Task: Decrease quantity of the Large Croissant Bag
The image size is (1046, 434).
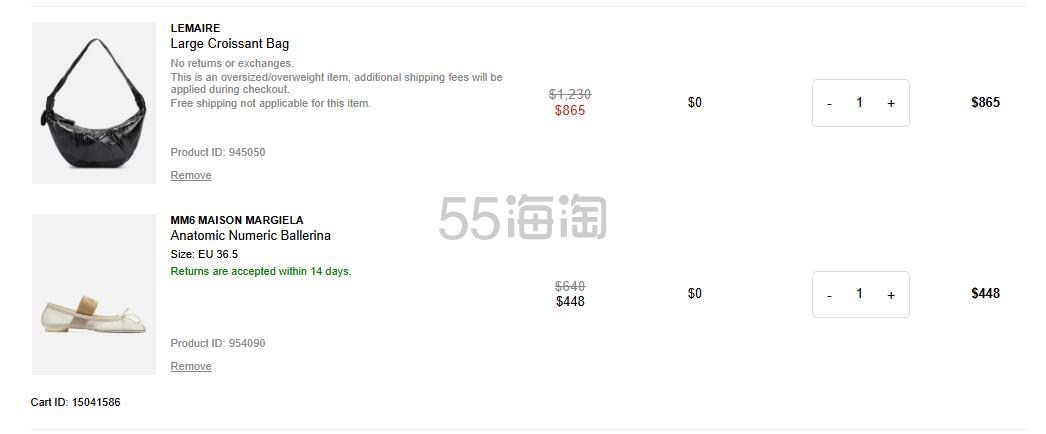Action: click(x=829, y=103)
